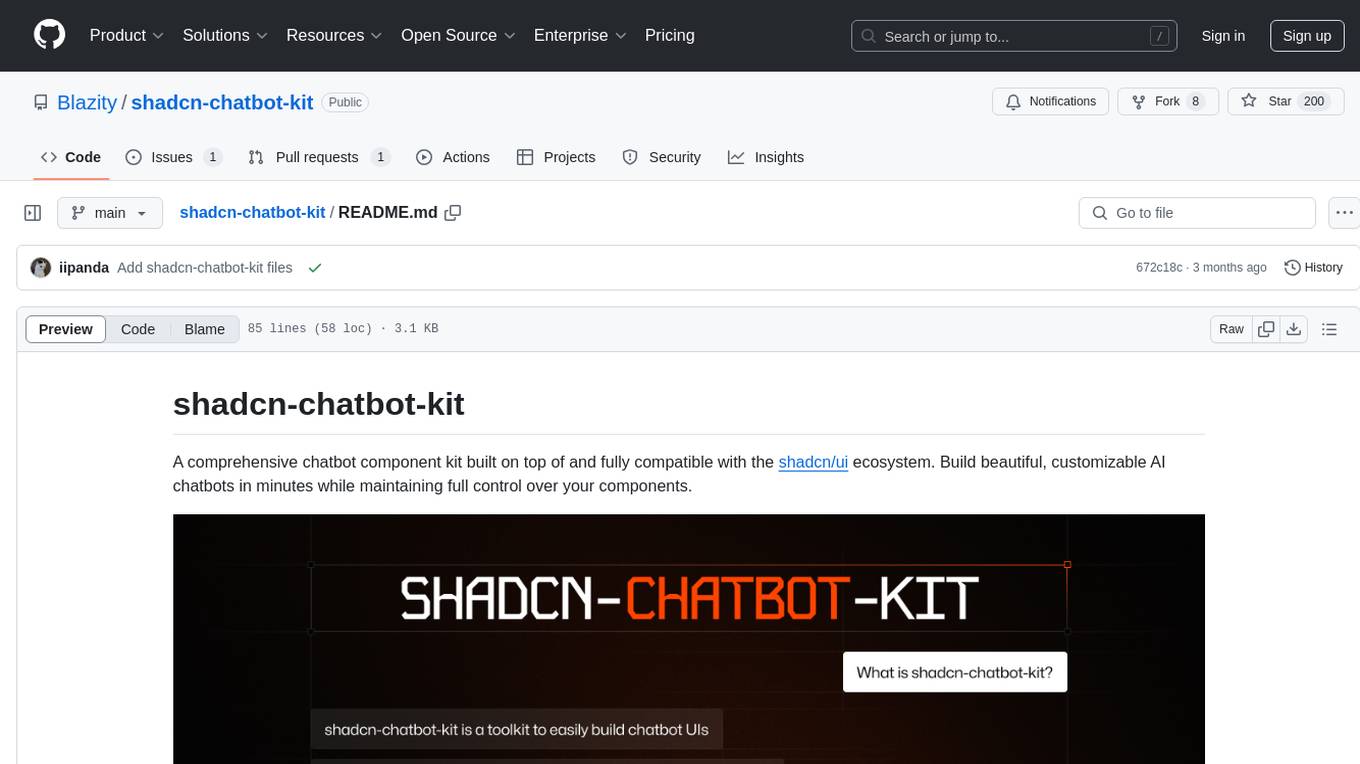Open the Code tab

[x=71, y=157]
